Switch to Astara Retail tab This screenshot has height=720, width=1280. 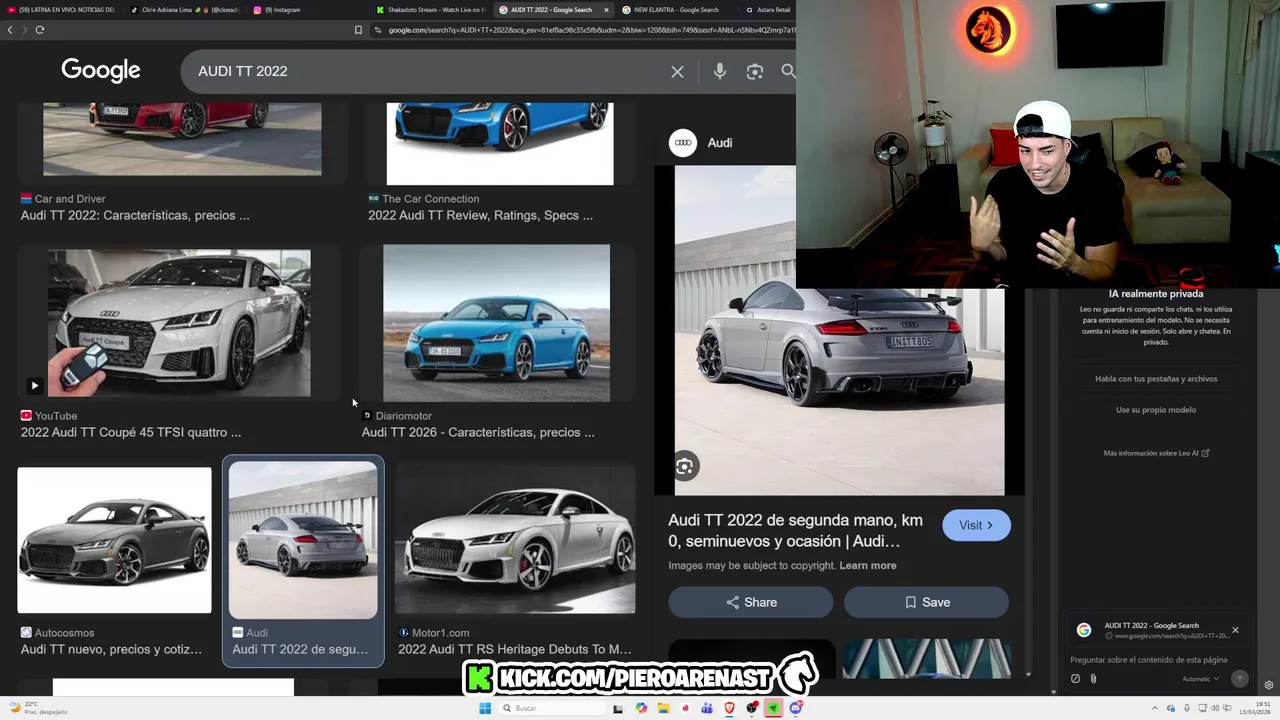[768, 10]
